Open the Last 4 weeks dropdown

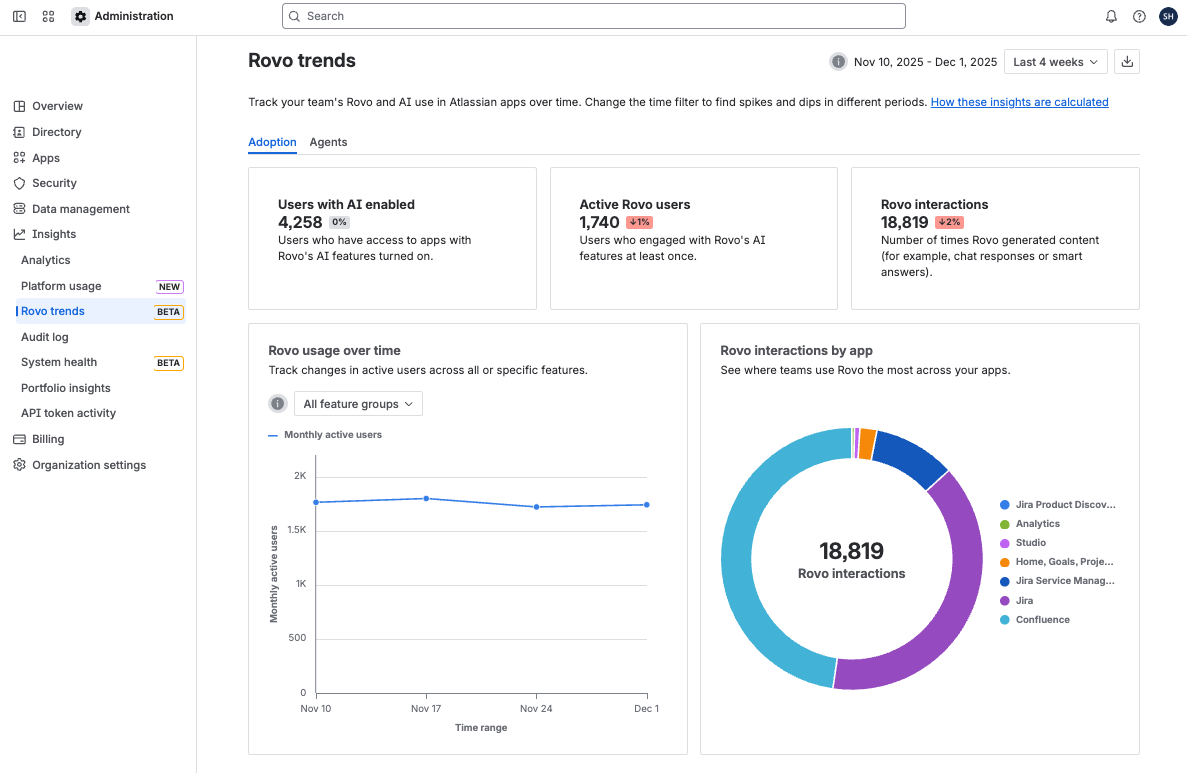coord(1055,61)
